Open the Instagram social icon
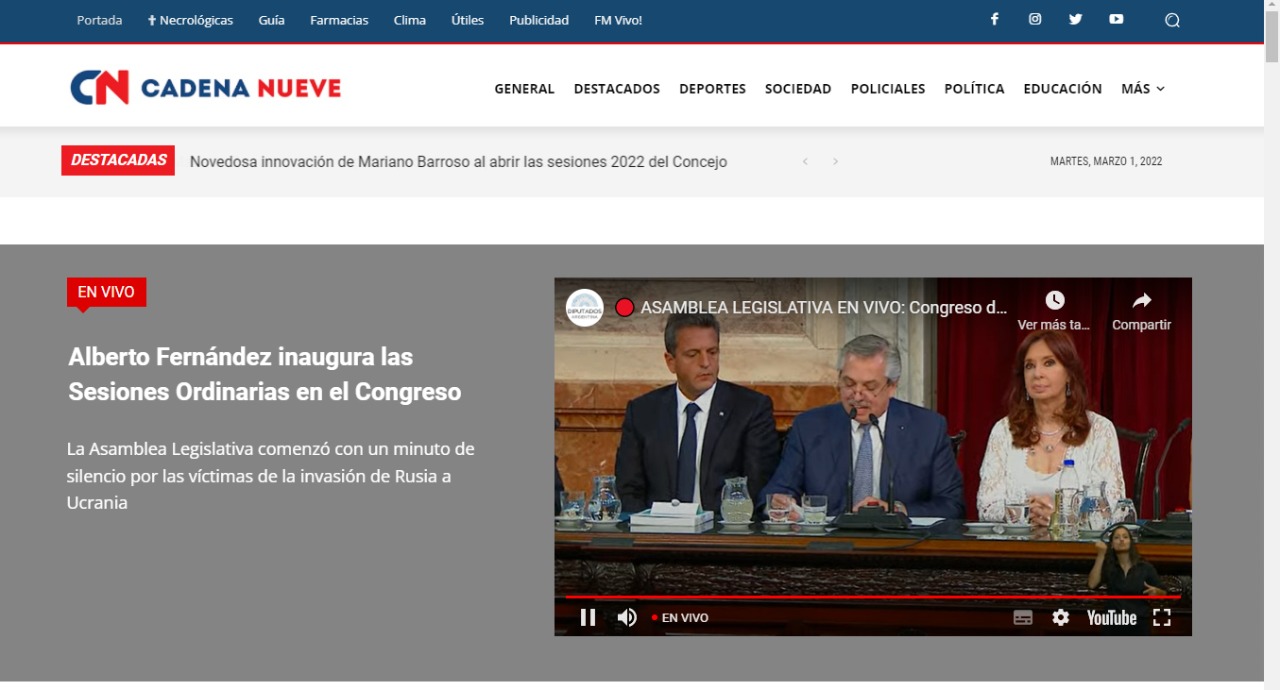This screenshot has width=1280, height=690. click(x=1035, y=19)
